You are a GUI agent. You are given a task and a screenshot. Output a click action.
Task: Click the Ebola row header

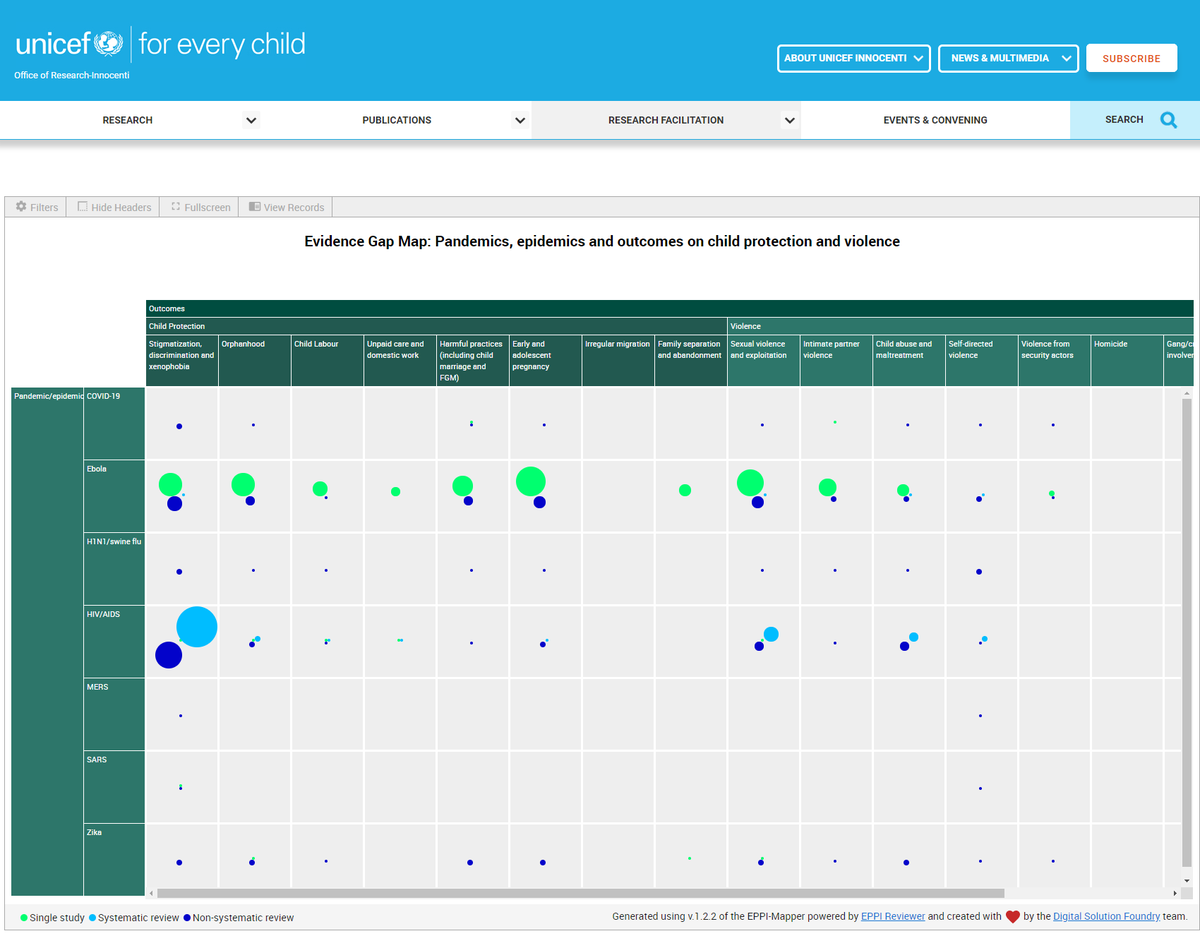click(114, 496)
